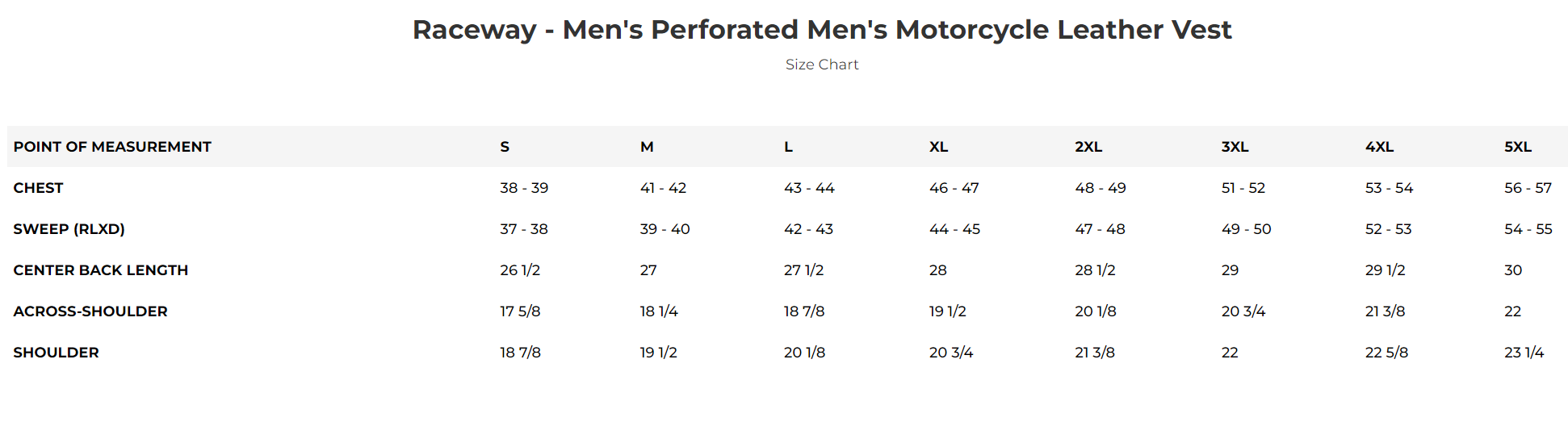Image resolution: width=1568 pixels, height=422 pixels.
Task: Click the S size column header
Action: pos(505,147)
